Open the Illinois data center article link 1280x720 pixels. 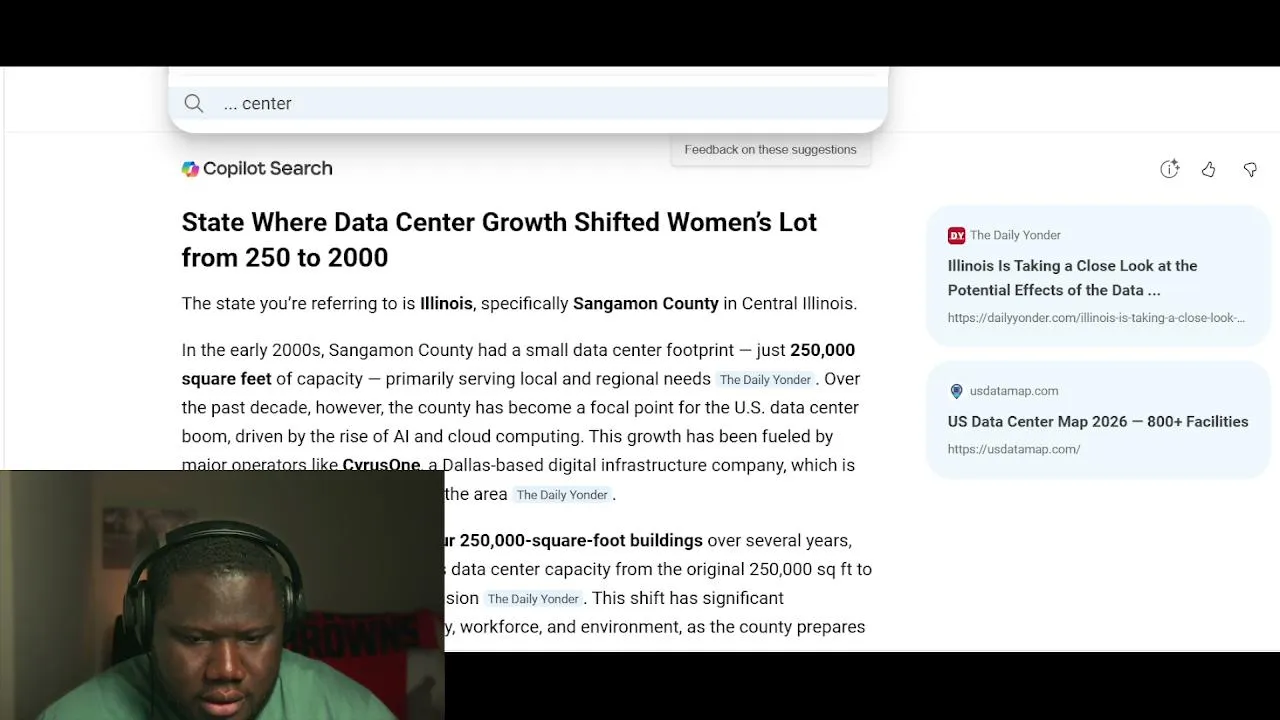pos(1072,278)
